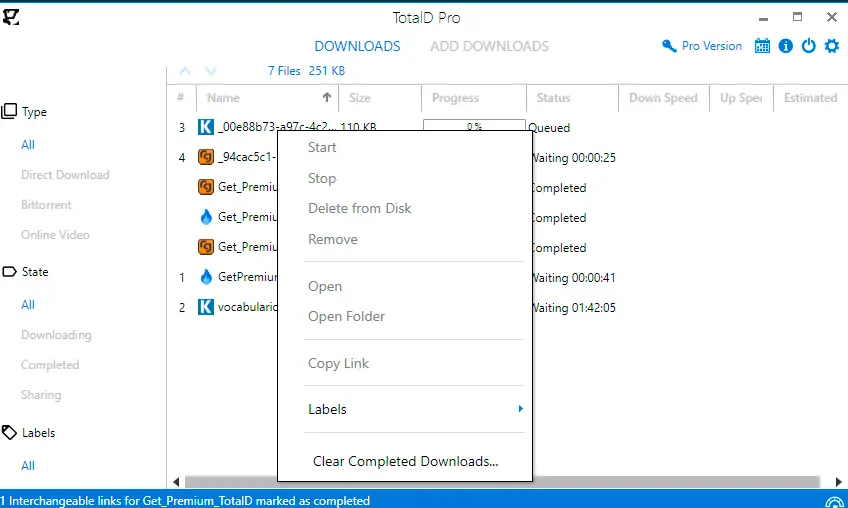
Task: Click the 7 Files 251 KB summary
Action: tap(306, 71)
